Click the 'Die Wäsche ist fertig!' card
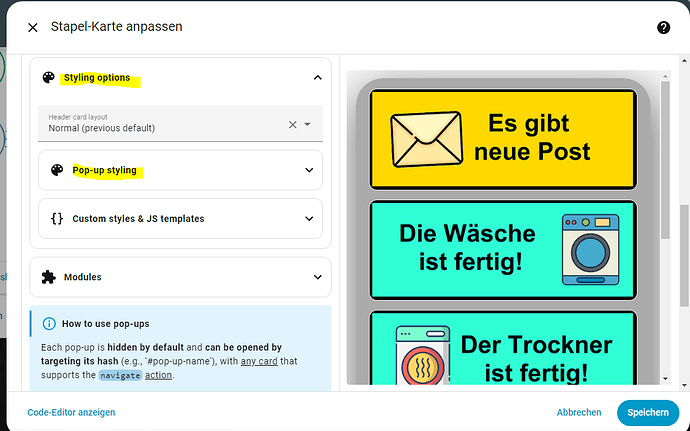 click(x=503, y=250)
